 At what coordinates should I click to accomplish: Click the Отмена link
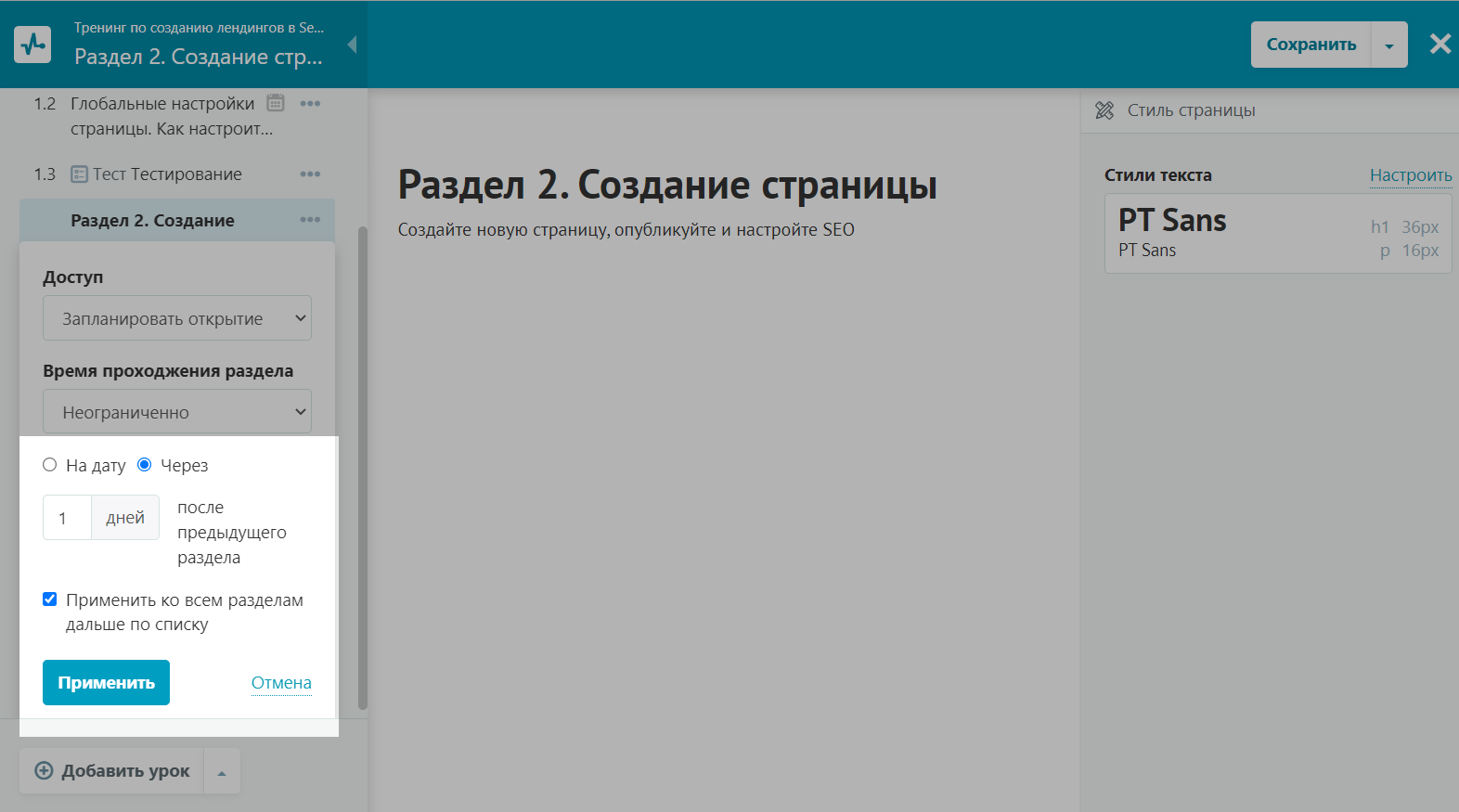[x=281, y=683]
